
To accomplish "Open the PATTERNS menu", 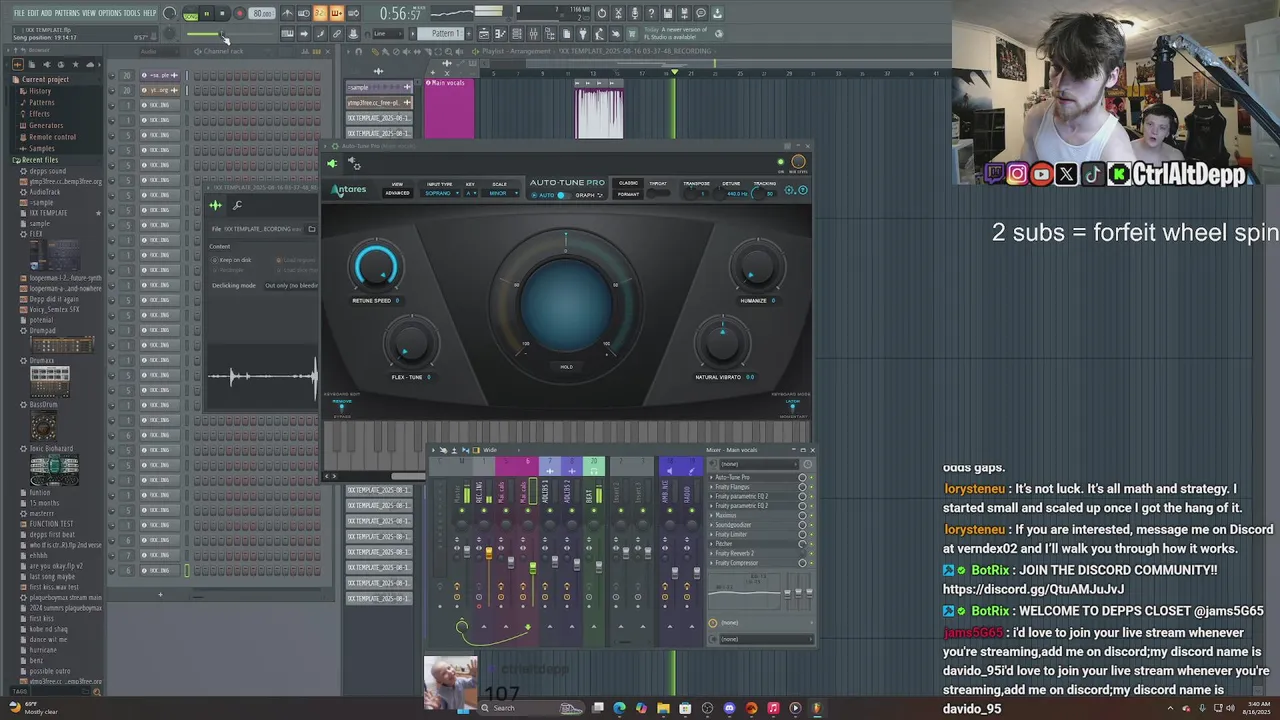I will [x=67, y=13].
